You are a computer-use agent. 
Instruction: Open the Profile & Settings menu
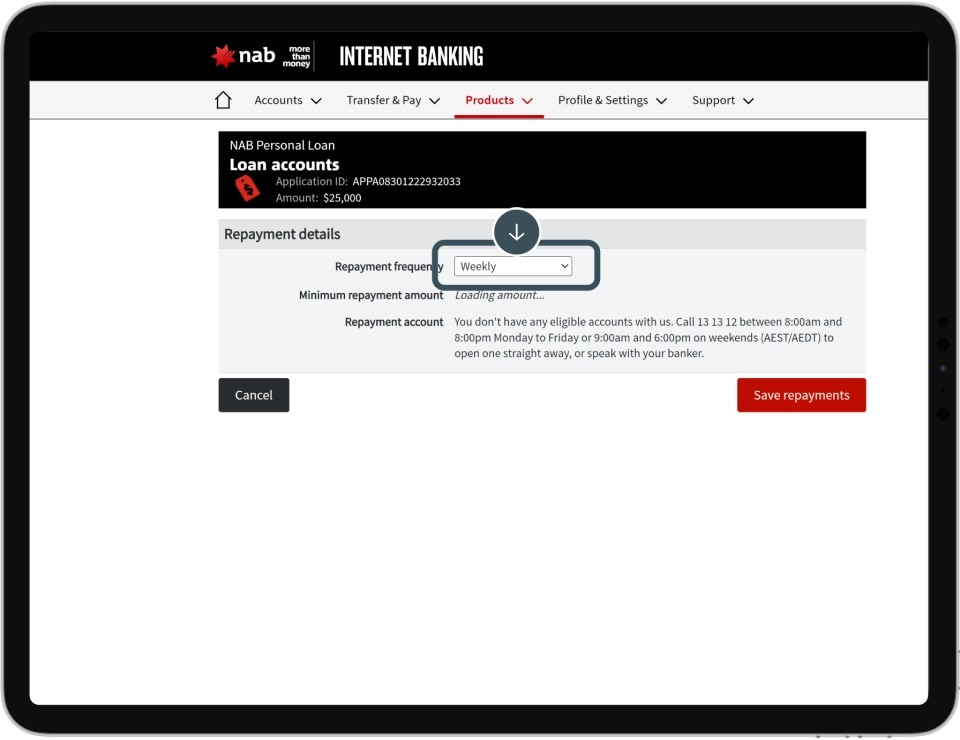point(602,100)
